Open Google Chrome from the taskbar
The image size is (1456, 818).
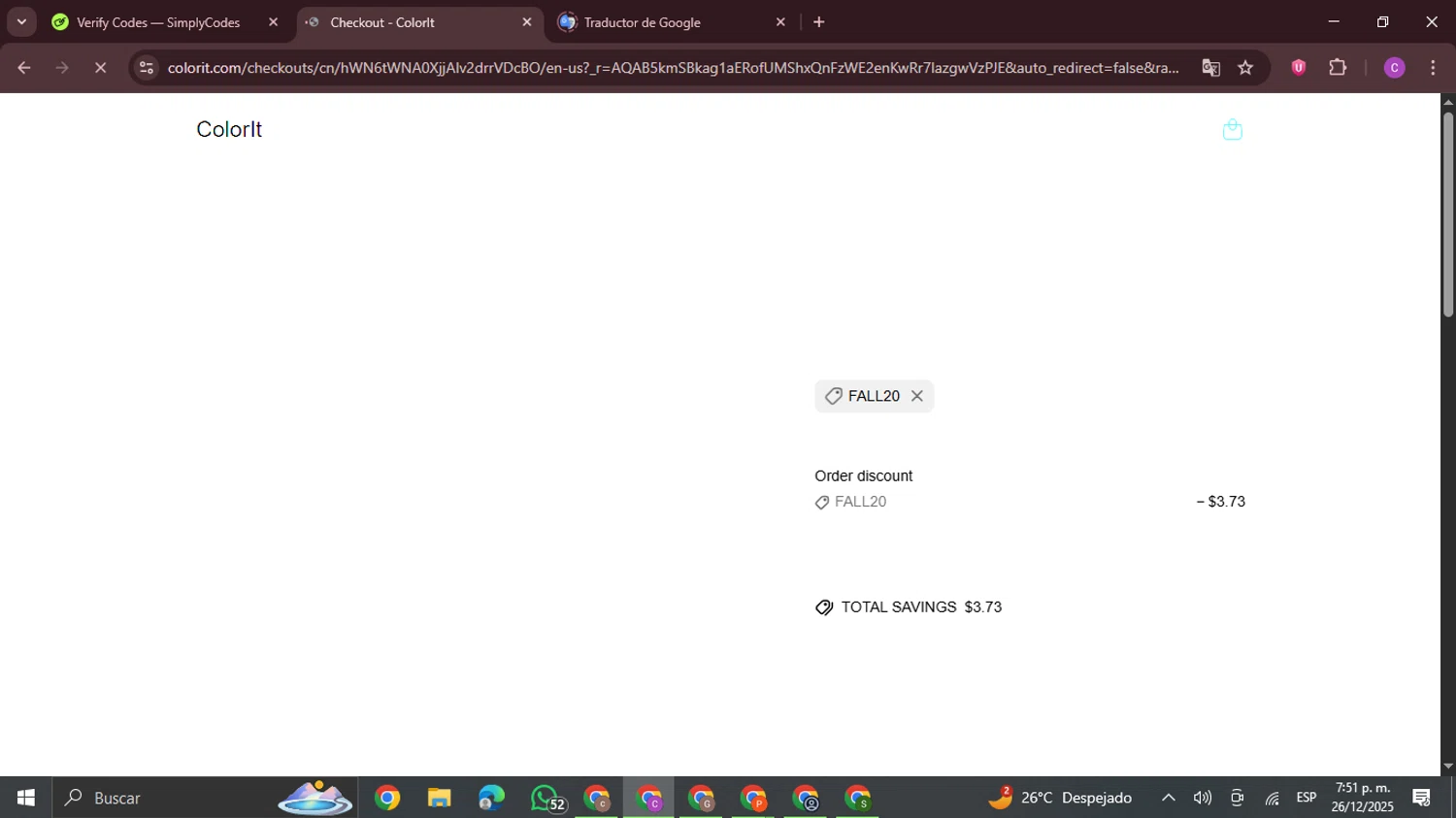pyautogui.click(x=387, y=798)
